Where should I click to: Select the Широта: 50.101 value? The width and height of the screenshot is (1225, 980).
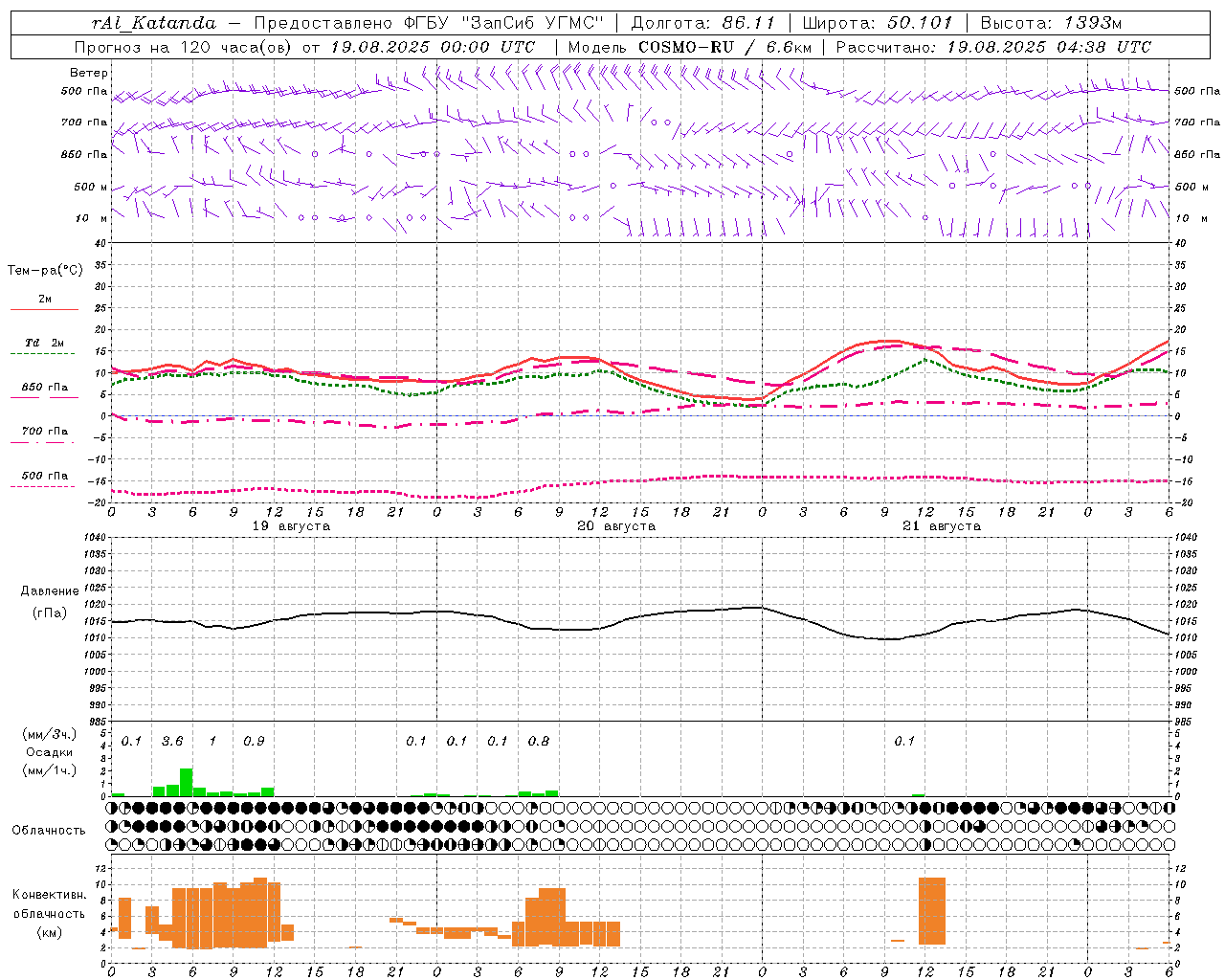(878, 23)
